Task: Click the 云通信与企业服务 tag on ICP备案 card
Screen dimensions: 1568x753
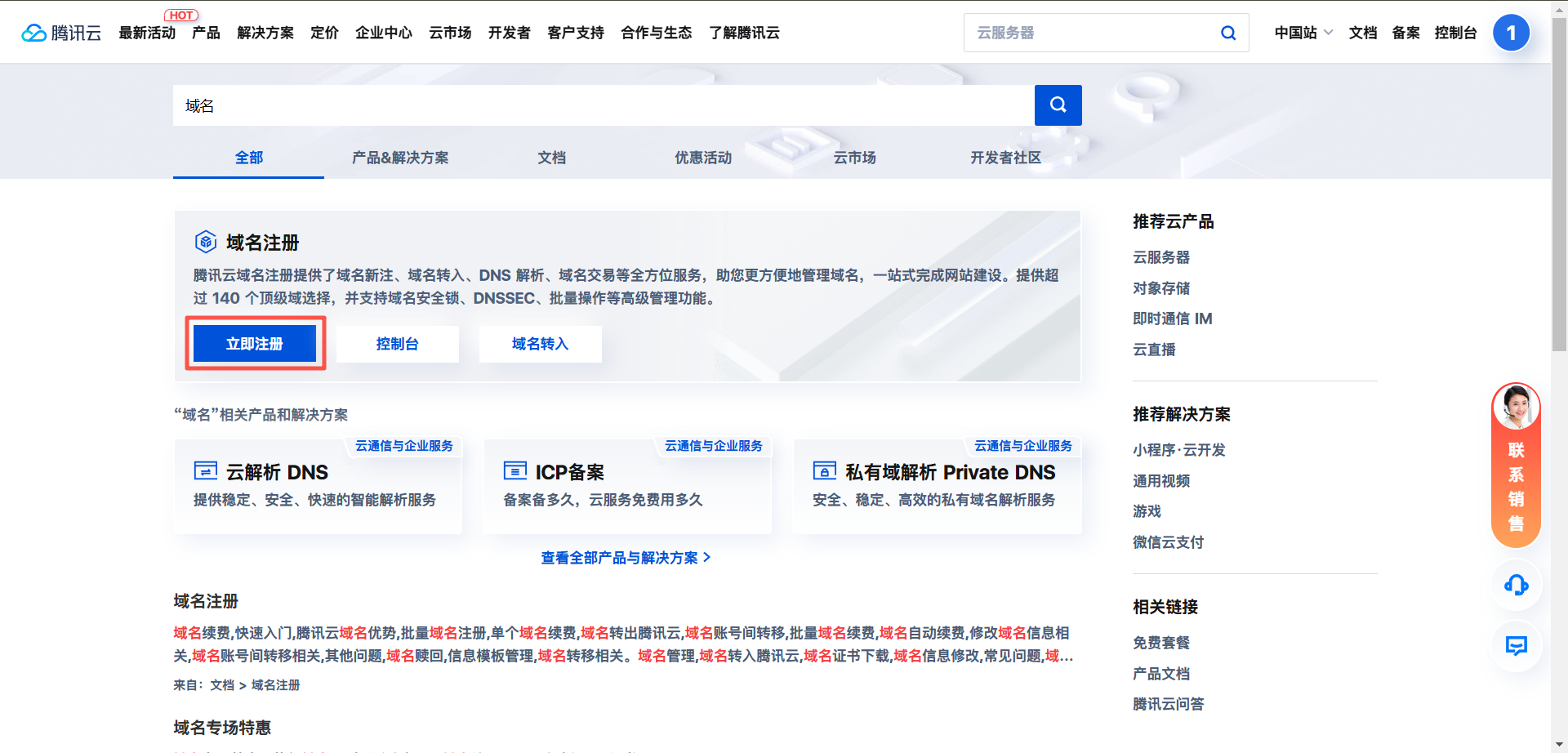Action: [714, 446]
